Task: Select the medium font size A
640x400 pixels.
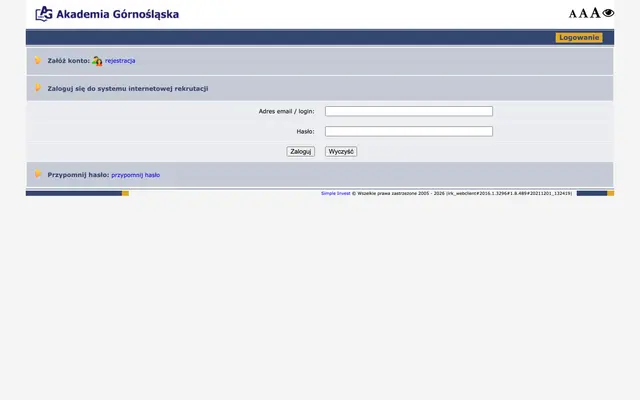Action: tap(583, 13)
